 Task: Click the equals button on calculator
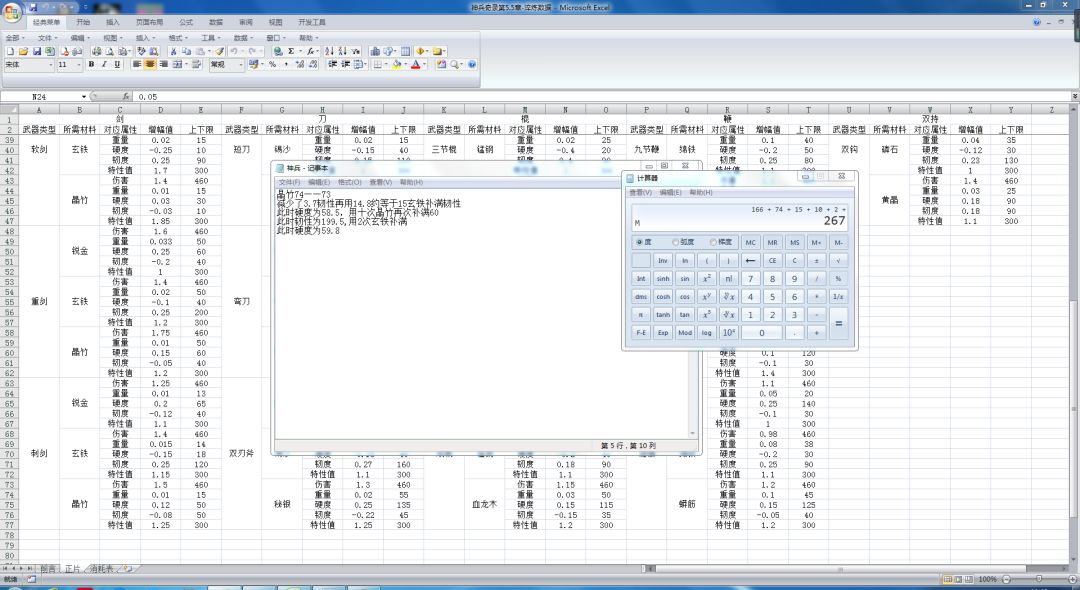tap(838, 324)
